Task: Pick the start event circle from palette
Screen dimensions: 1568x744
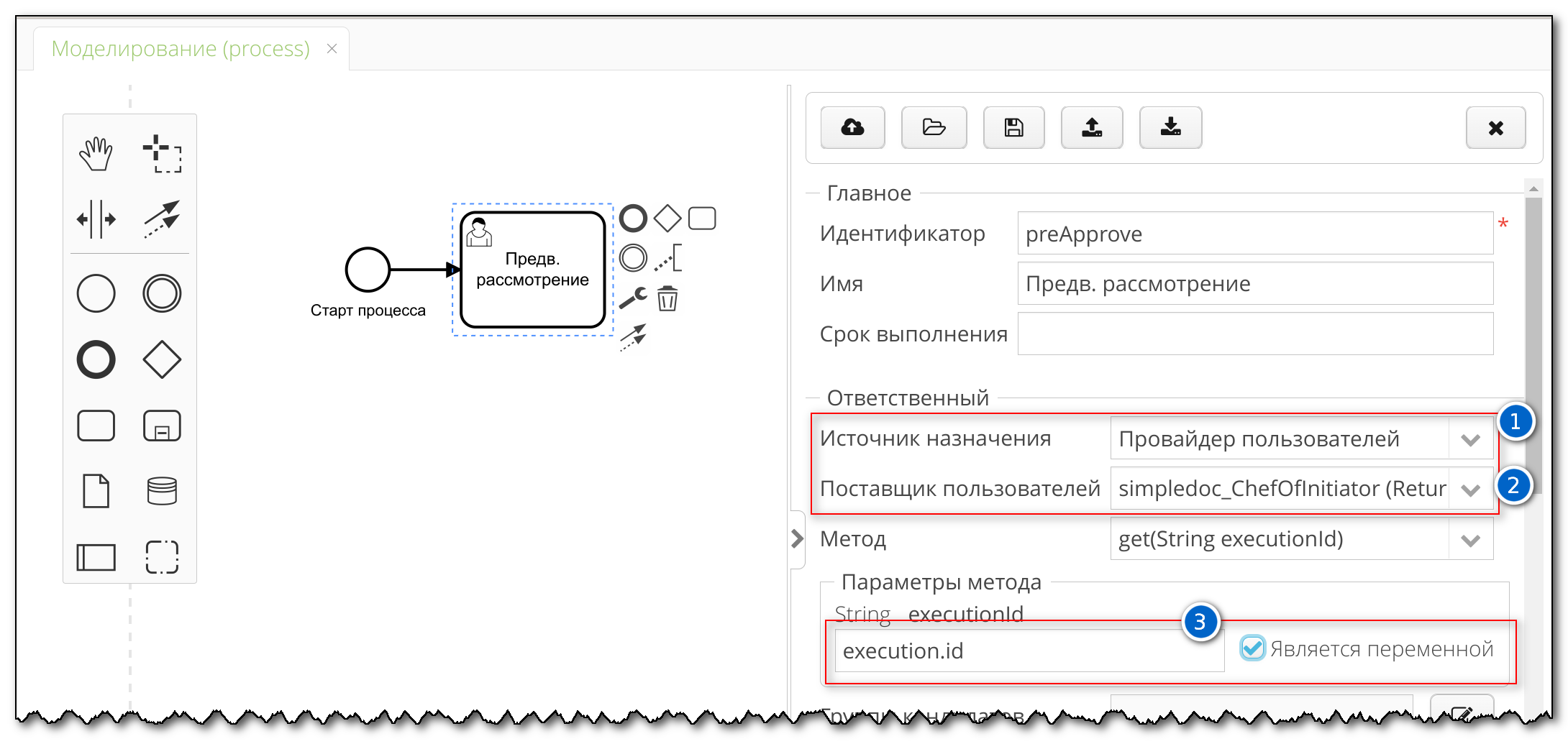Action: [96, 293]
